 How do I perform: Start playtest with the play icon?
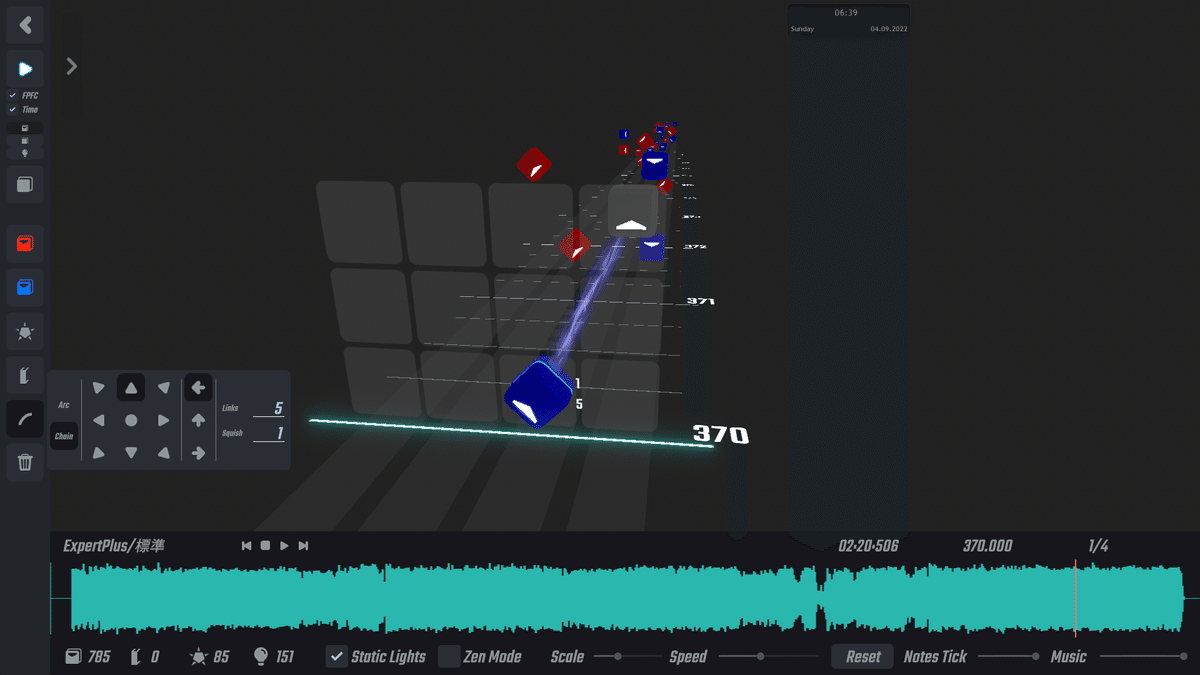point(25,69)
